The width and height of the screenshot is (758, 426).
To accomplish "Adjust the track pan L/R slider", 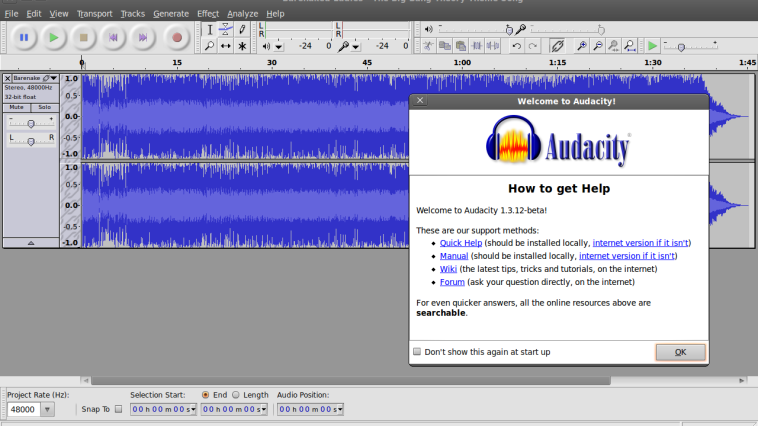I will pyautogui.click(x=31, y=140).
